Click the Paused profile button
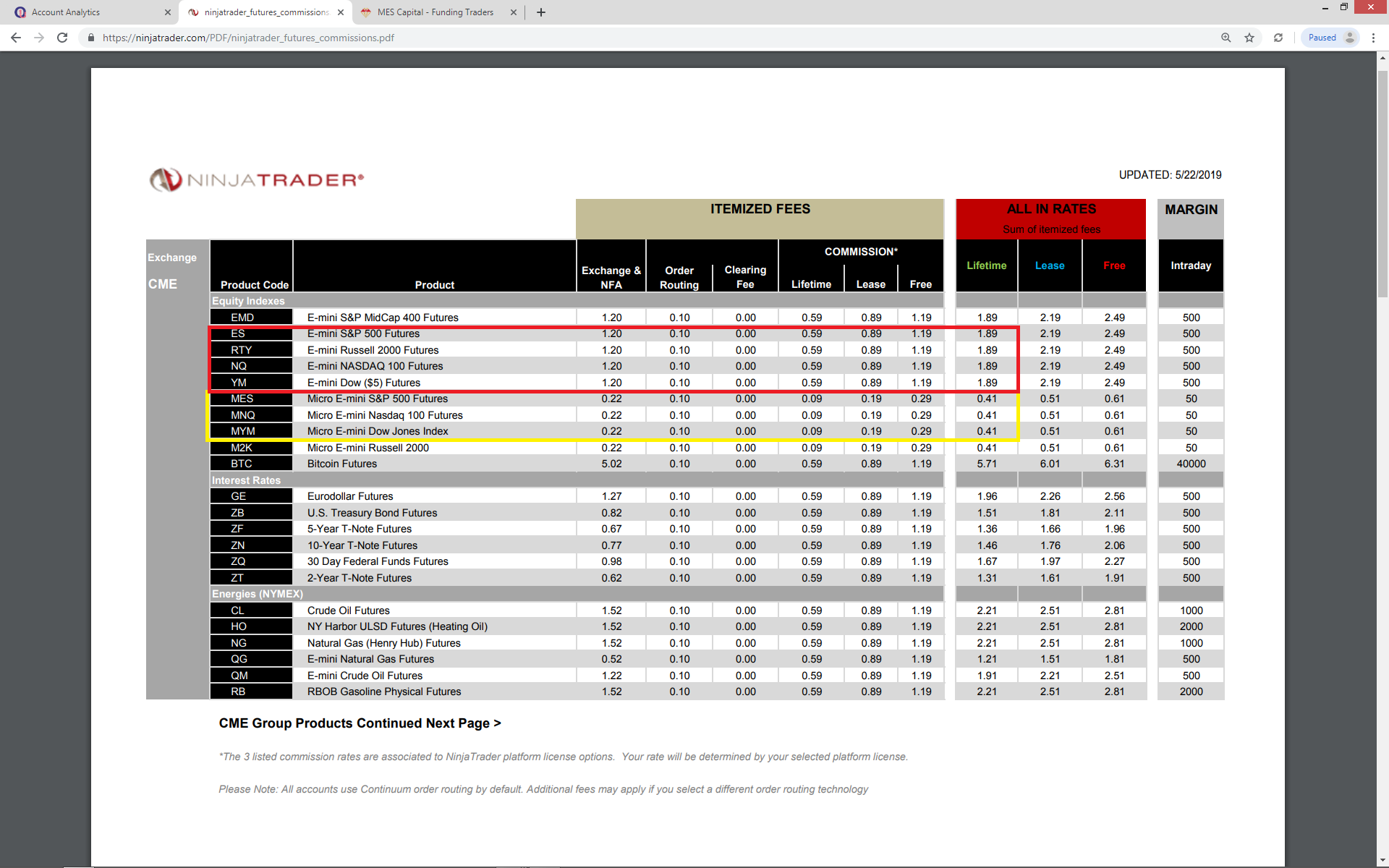Image resolution: width=1389 pixels, height=868 pixels. [x=1331, y=38]
